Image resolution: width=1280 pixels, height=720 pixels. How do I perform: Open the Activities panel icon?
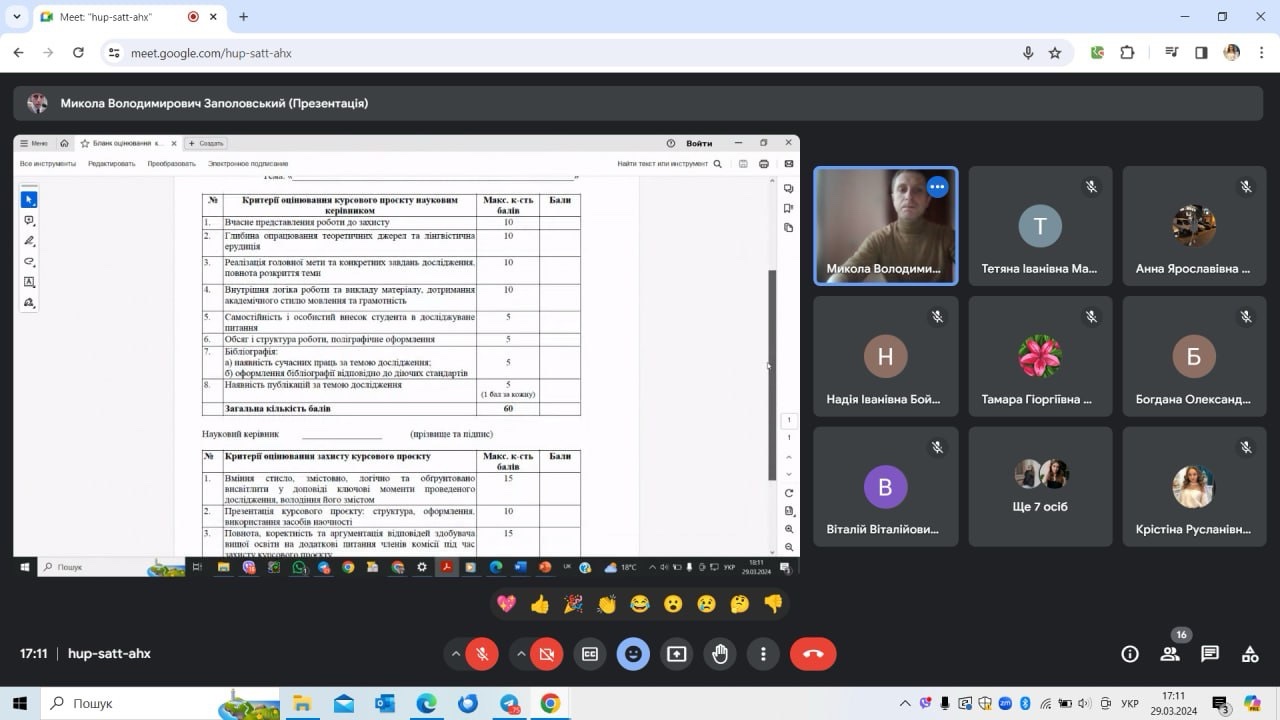(x=1250, y=654)
